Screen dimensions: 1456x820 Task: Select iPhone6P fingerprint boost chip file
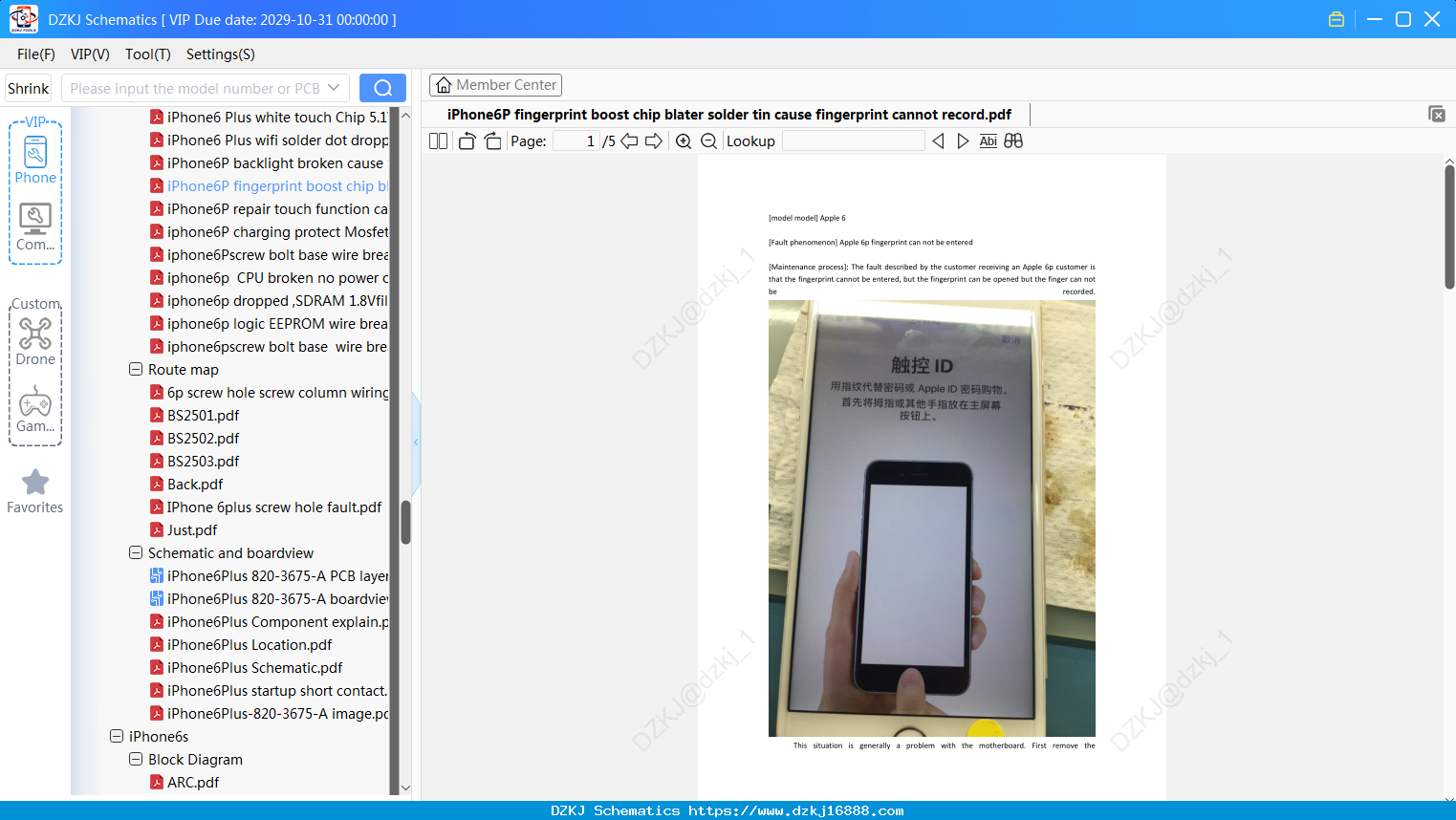click(270, 185)
